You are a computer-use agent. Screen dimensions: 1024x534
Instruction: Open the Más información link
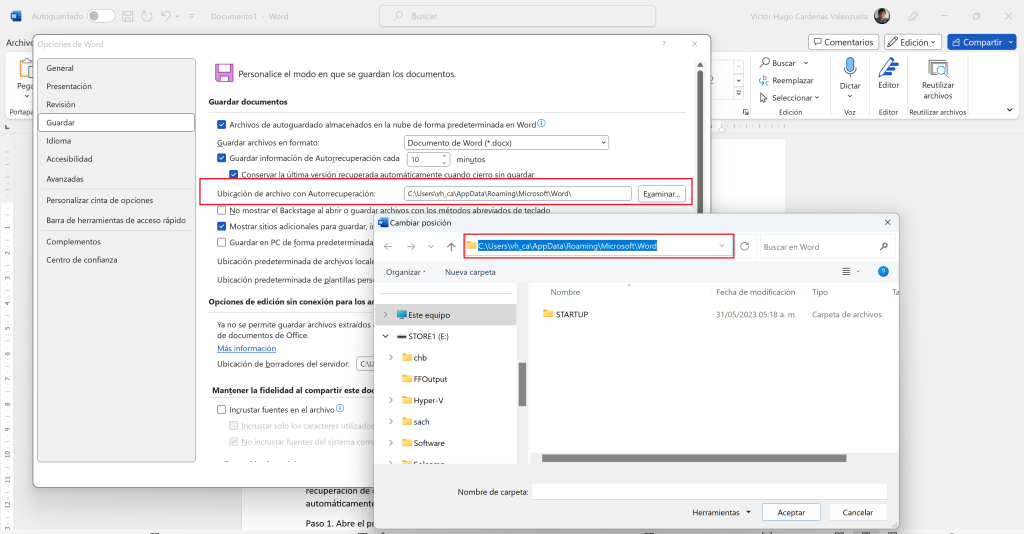click(246, 349)
